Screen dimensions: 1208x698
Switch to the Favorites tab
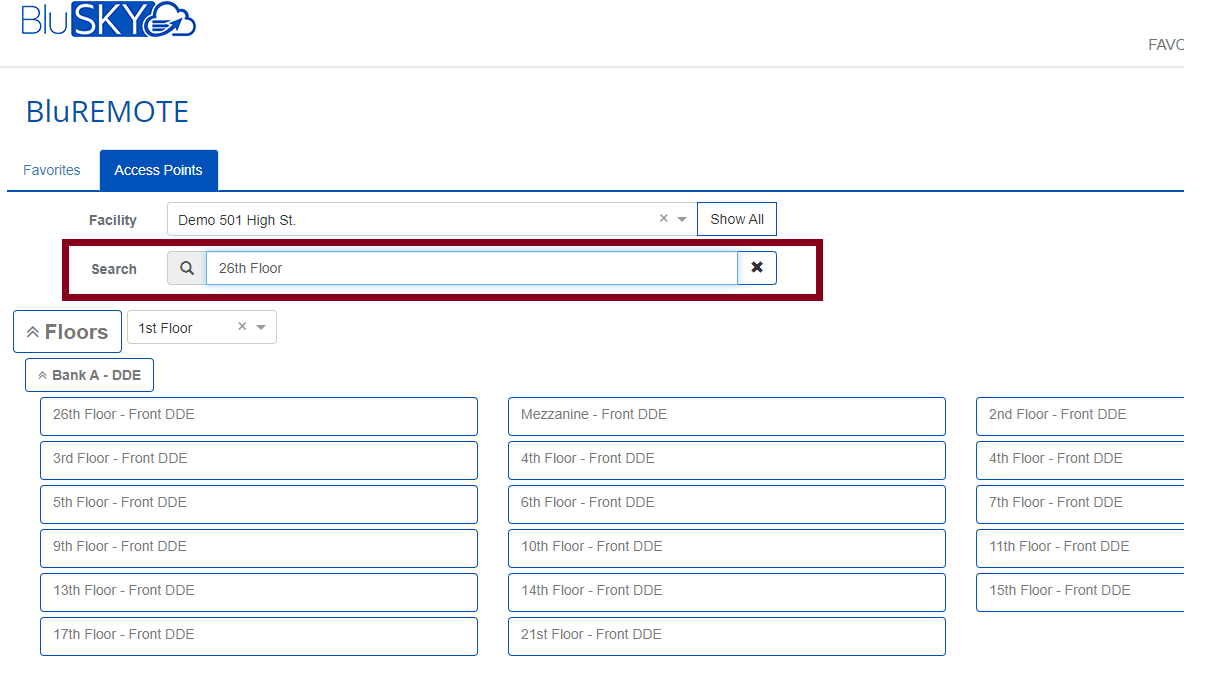[x=52, y=170]
